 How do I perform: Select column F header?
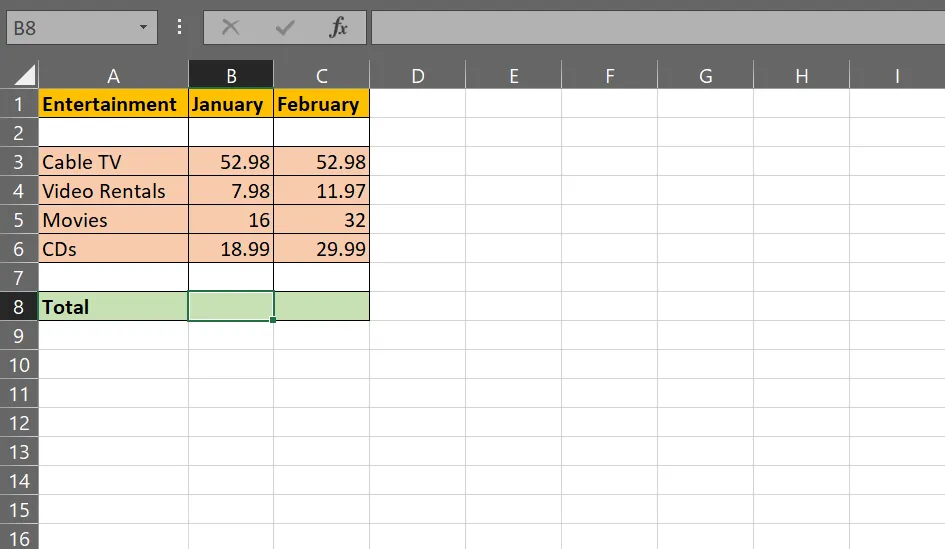pos(609,75)
